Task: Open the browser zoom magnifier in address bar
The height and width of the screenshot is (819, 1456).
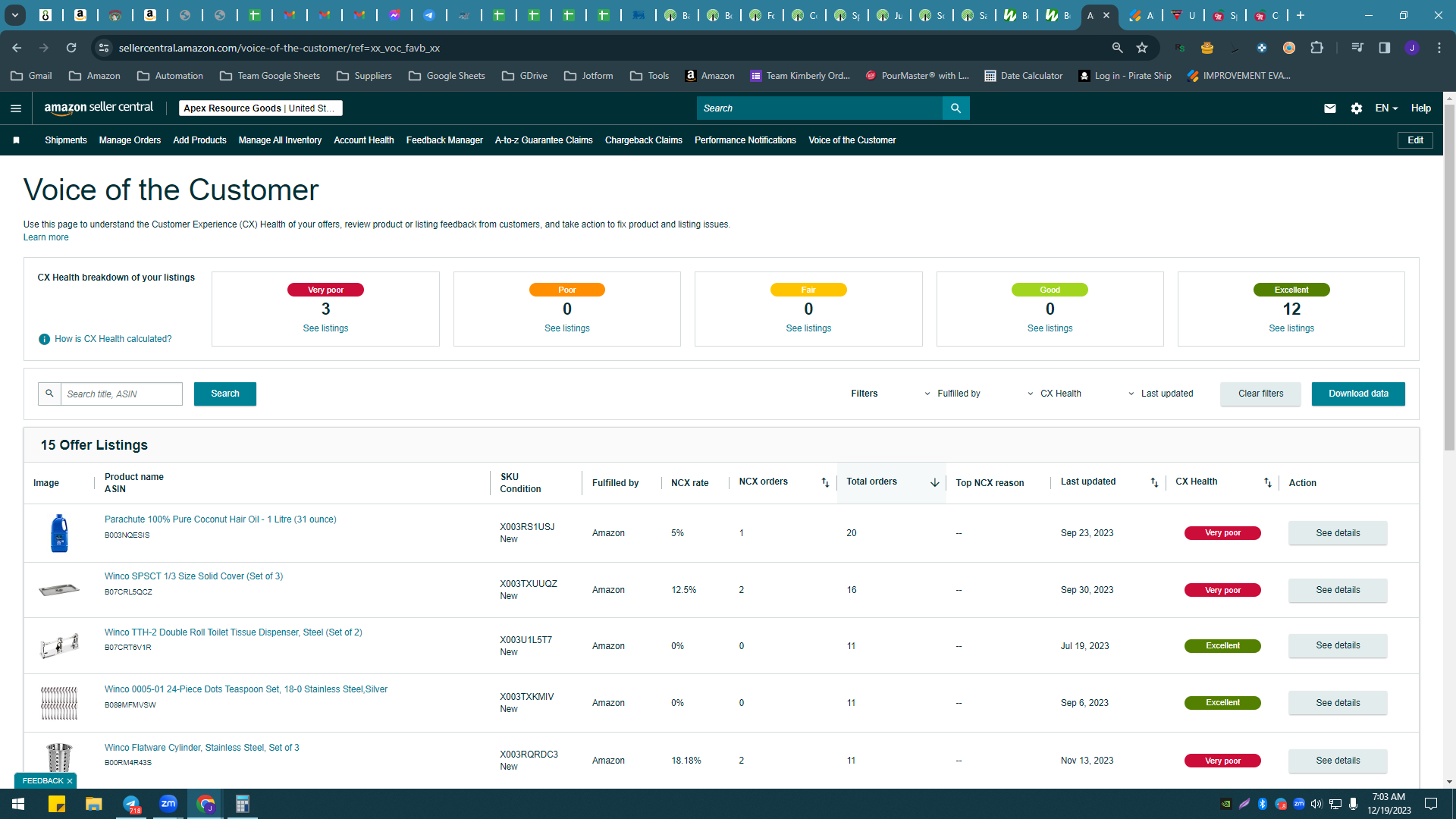Action: 1117,48
